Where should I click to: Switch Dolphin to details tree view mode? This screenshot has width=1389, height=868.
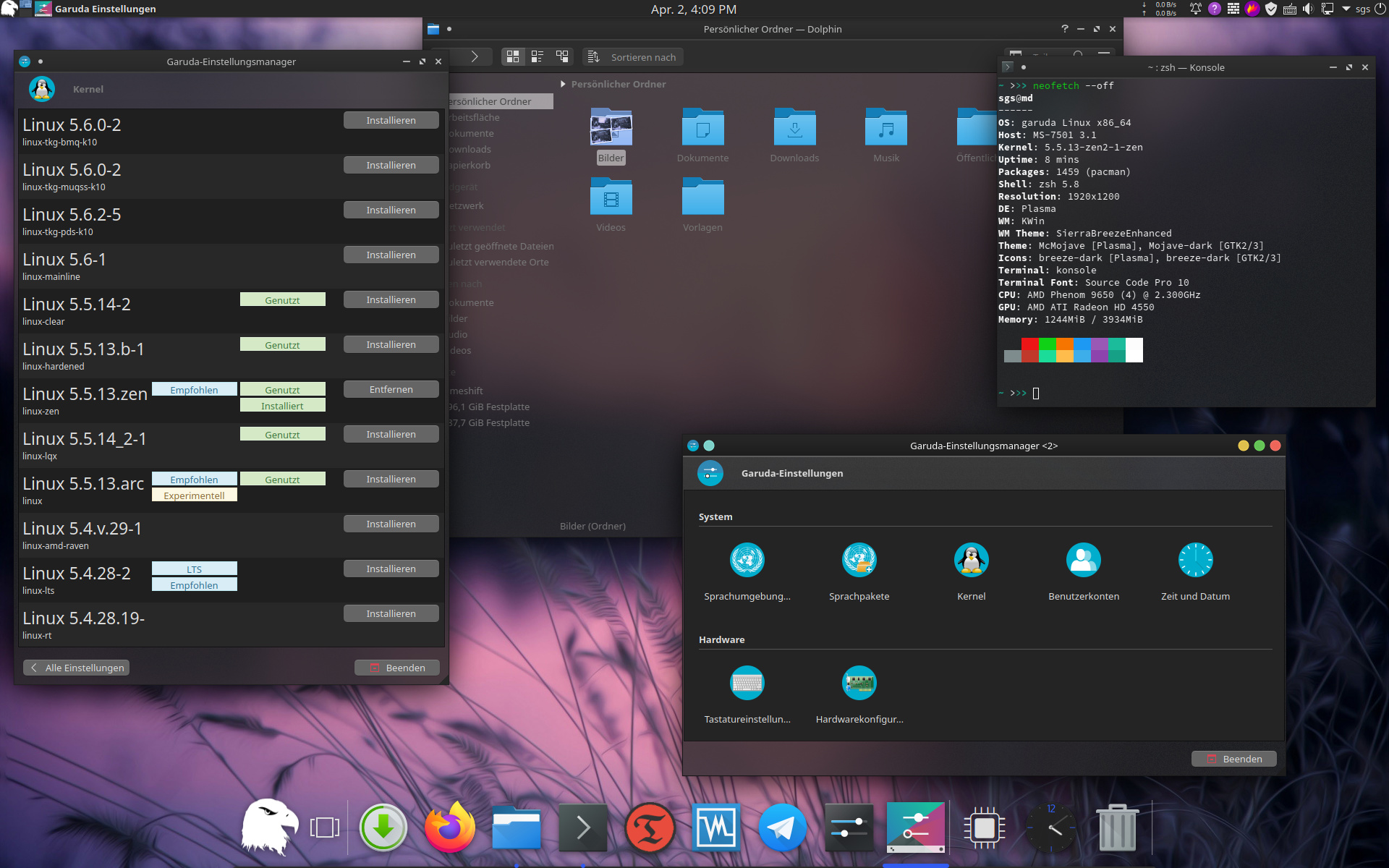pyautogui.click(x=562, y=56)
